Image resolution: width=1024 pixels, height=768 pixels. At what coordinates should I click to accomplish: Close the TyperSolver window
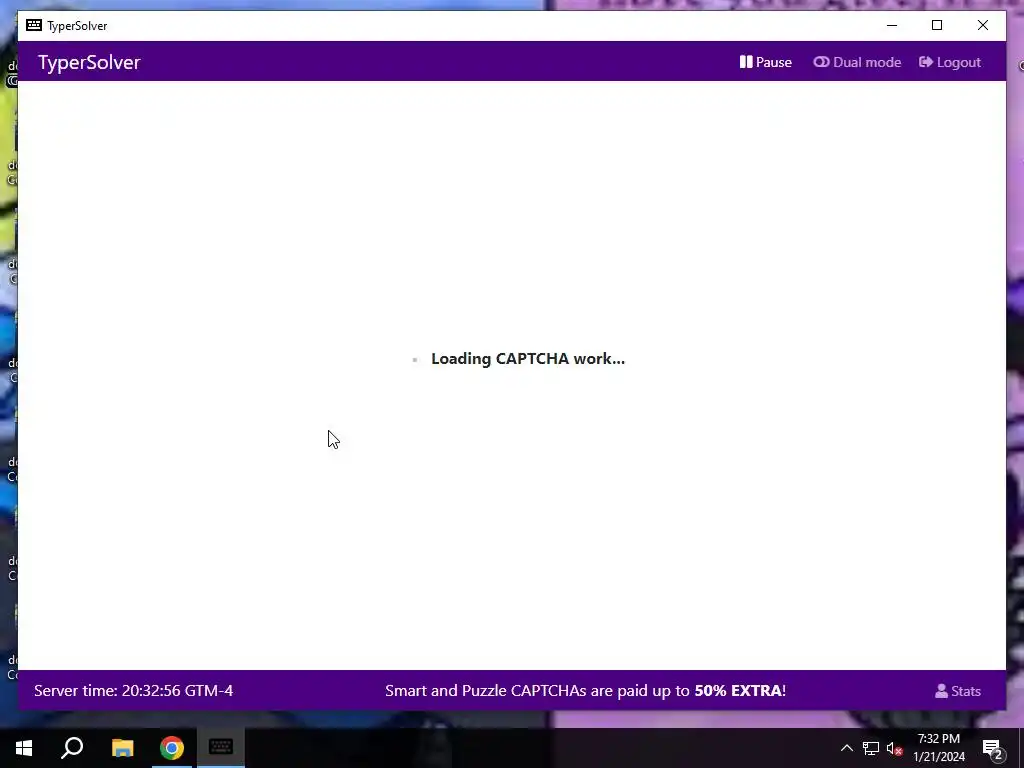(x=983, y=25)
